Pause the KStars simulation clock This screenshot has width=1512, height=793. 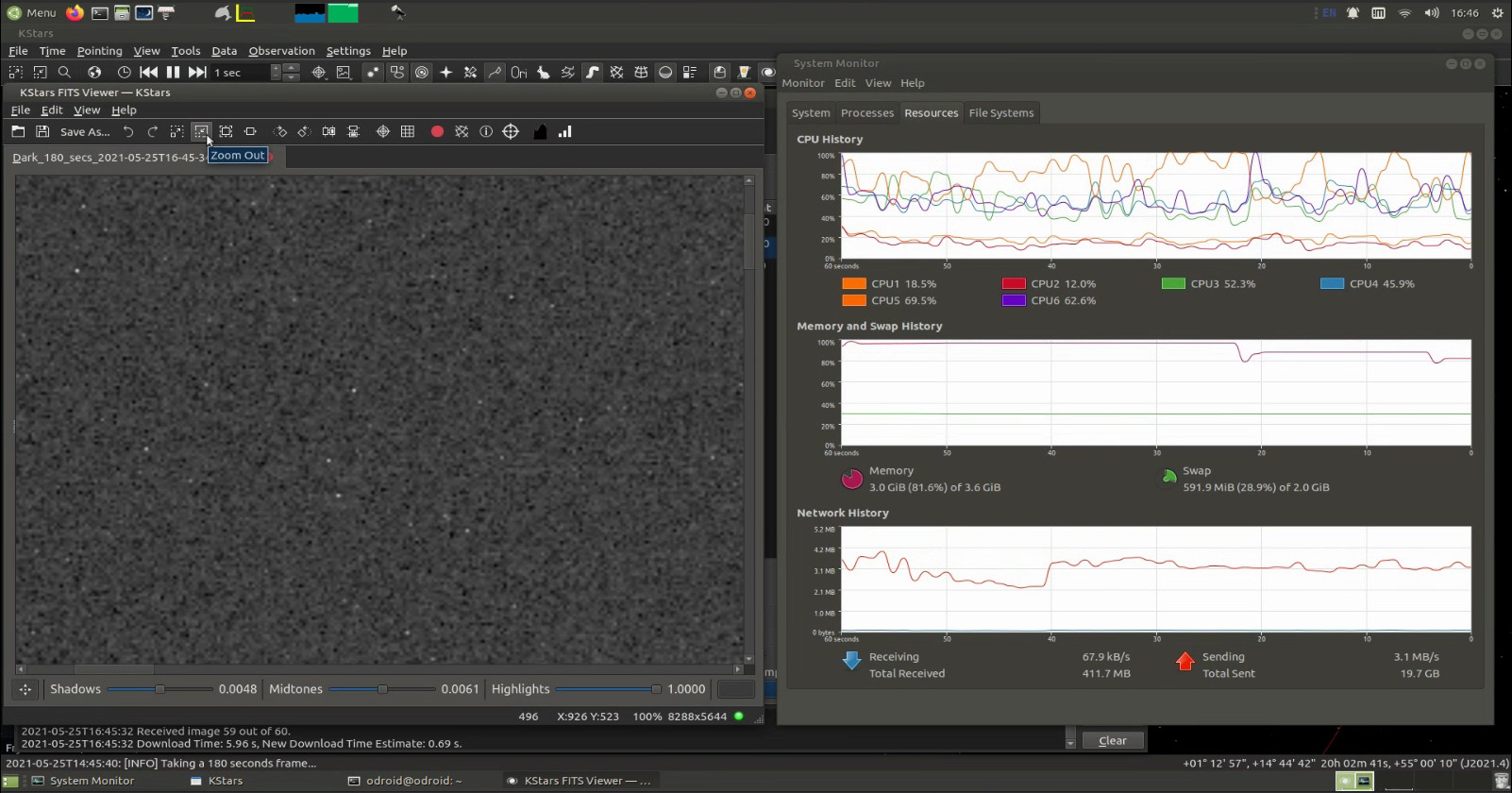173,73
